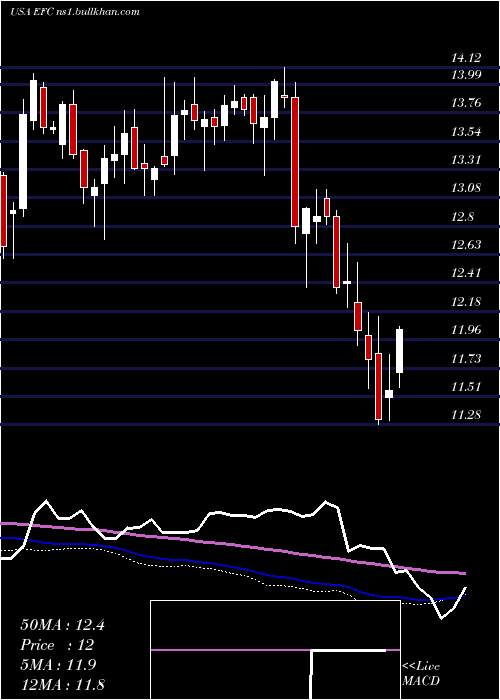
Task: Click the 11.96 price level label
Action: [466, 330]
